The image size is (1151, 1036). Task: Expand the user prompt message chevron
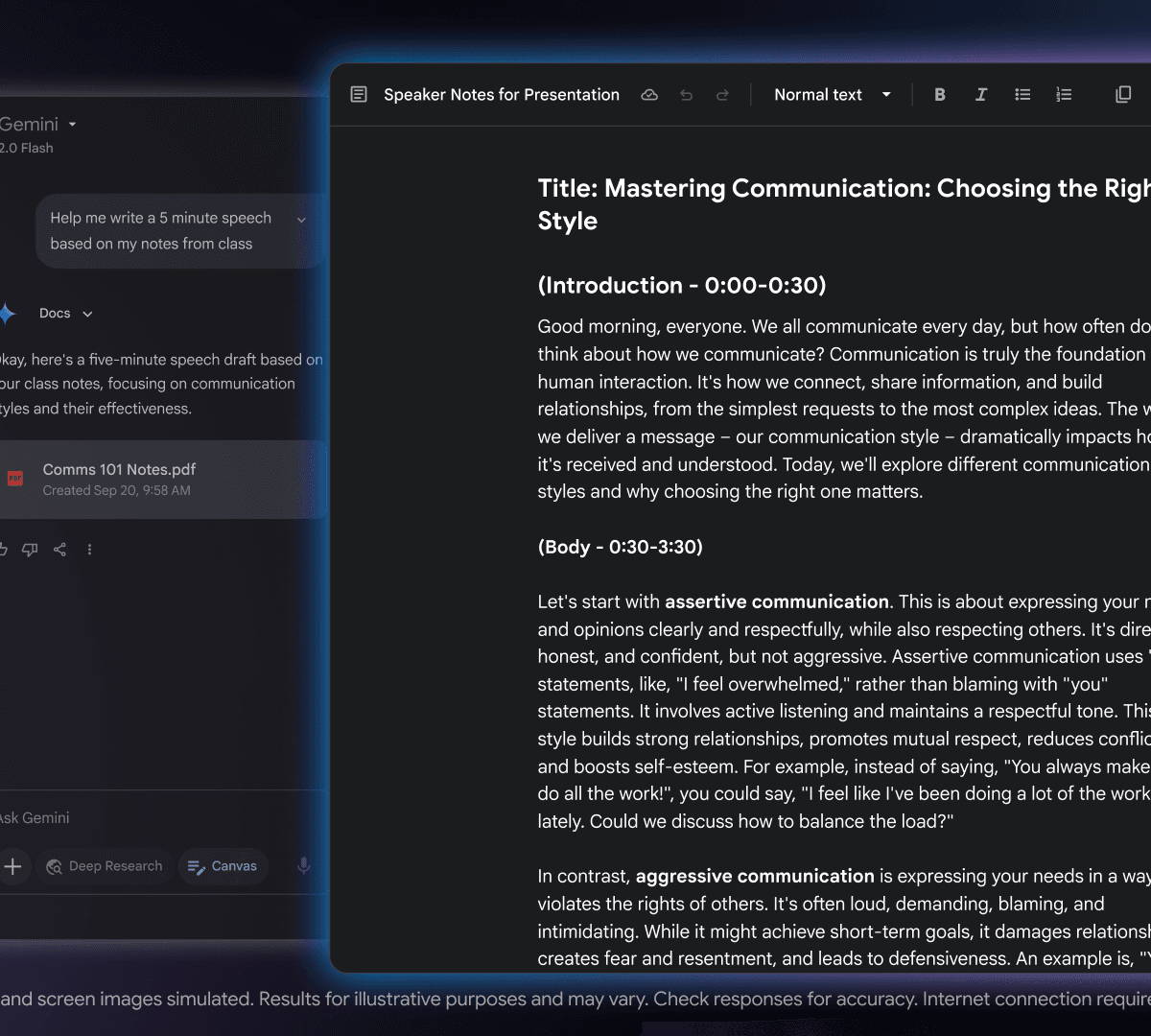tap(301, 220)
